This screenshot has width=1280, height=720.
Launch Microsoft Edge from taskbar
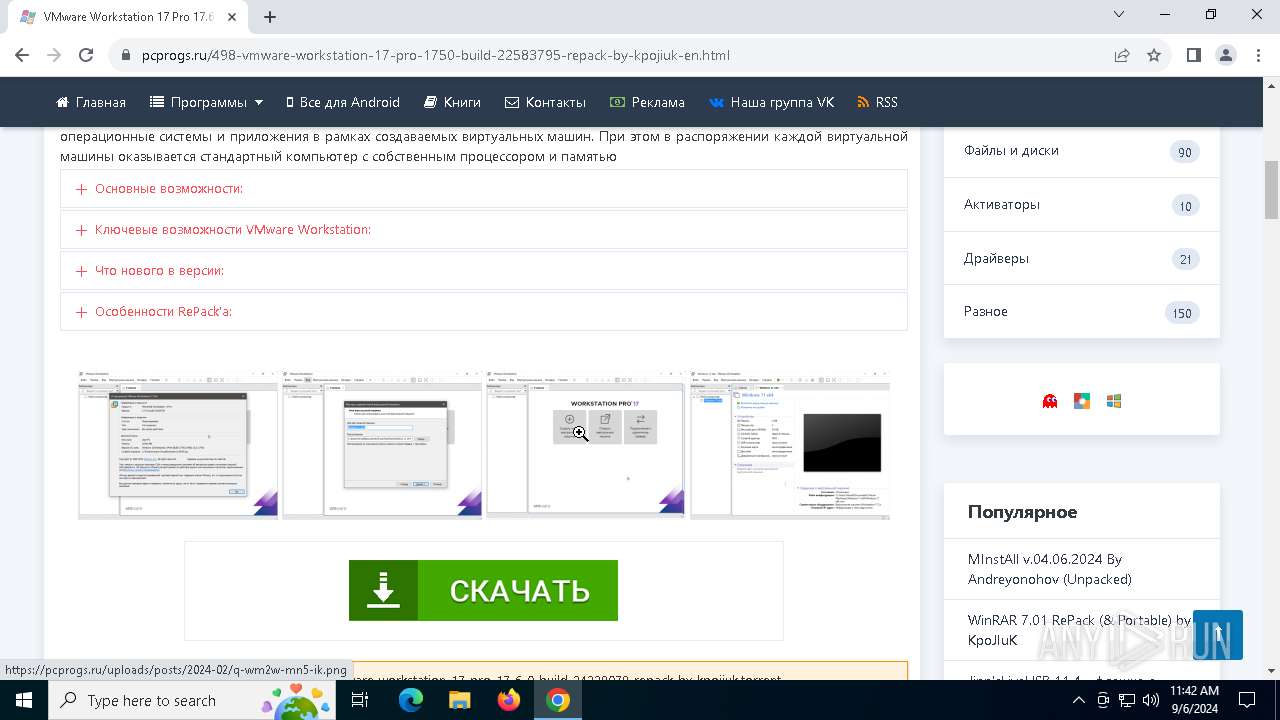coord(411,700)
